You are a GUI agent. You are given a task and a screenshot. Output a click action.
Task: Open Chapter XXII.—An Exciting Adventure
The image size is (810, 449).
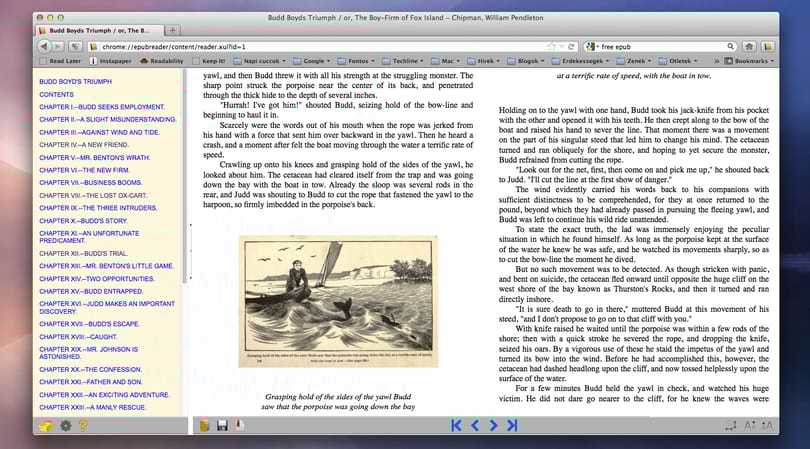coord(104,395)
